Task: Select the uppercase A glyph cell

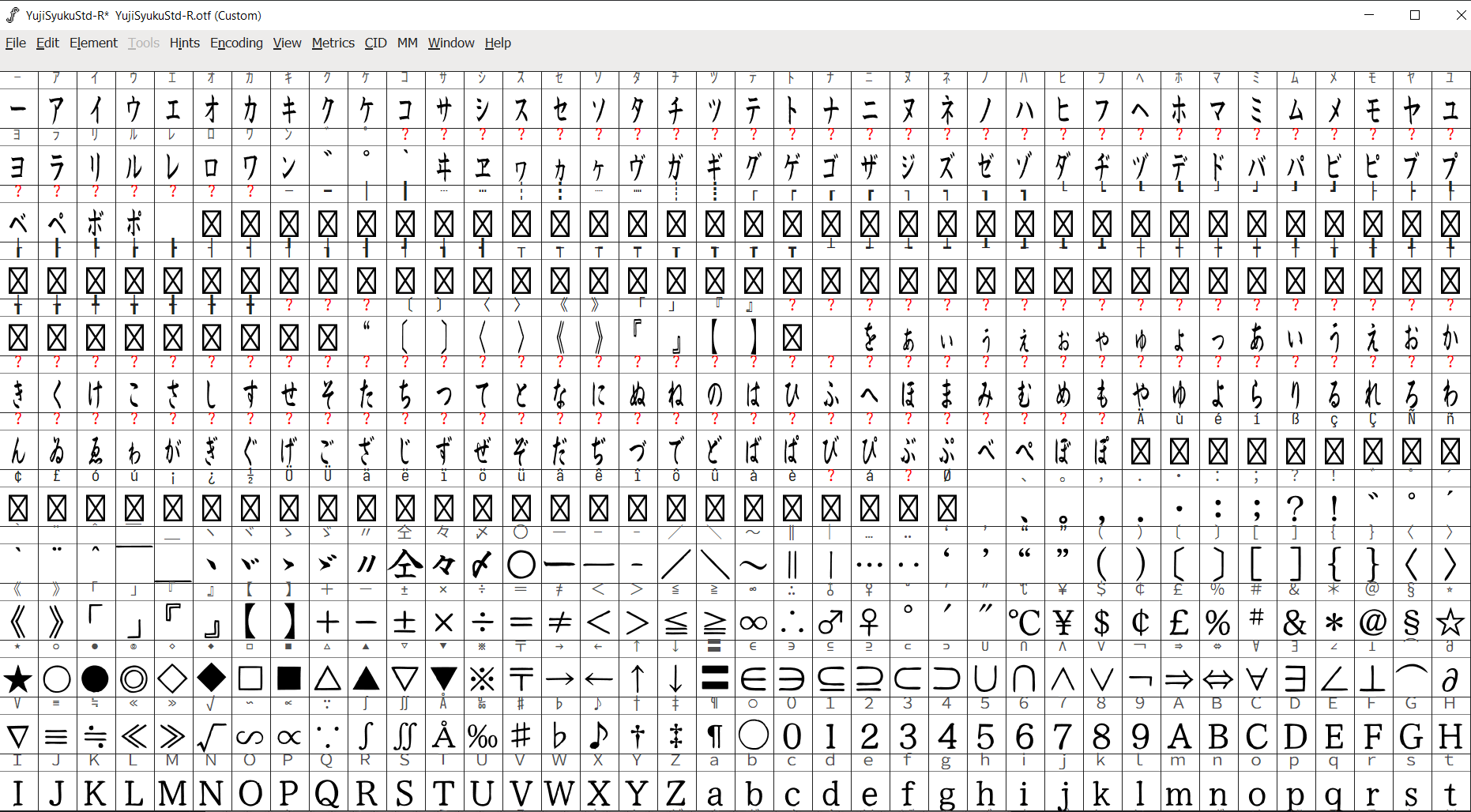Action: 1179,735
